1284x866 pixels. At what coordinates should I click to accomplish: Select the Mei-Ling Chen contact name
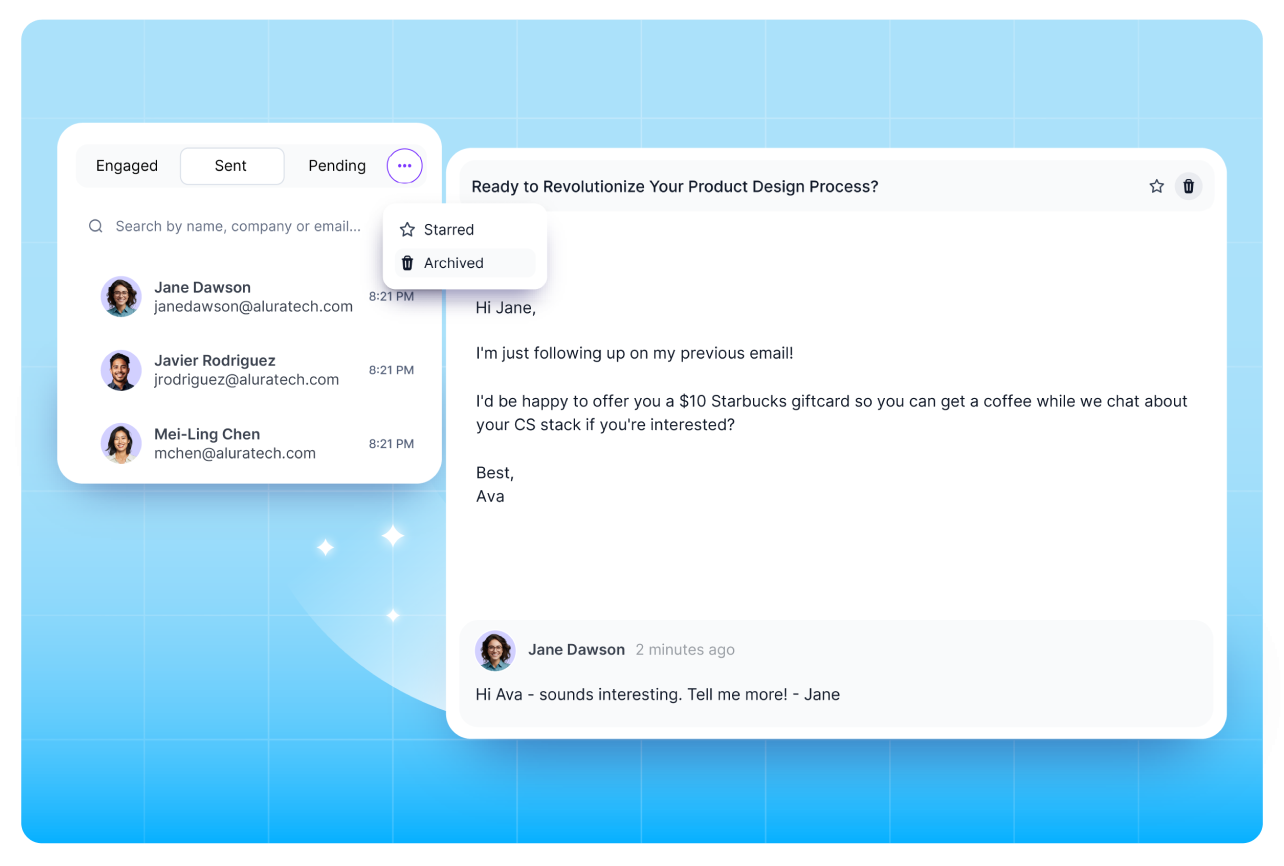207,434
